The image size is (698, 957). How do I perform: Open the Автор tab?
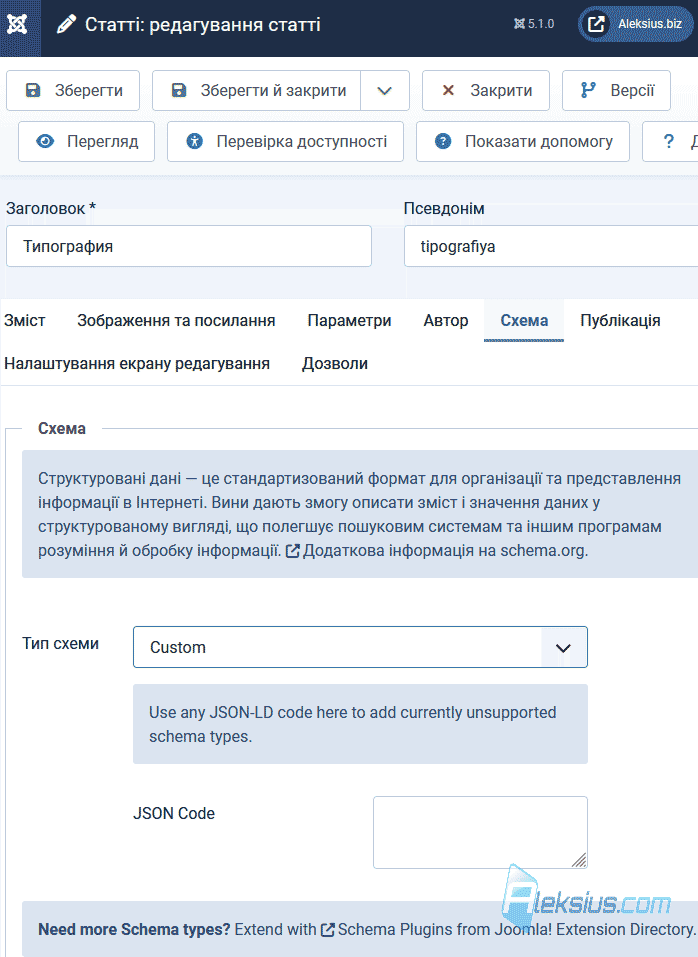tap(446, 320)
